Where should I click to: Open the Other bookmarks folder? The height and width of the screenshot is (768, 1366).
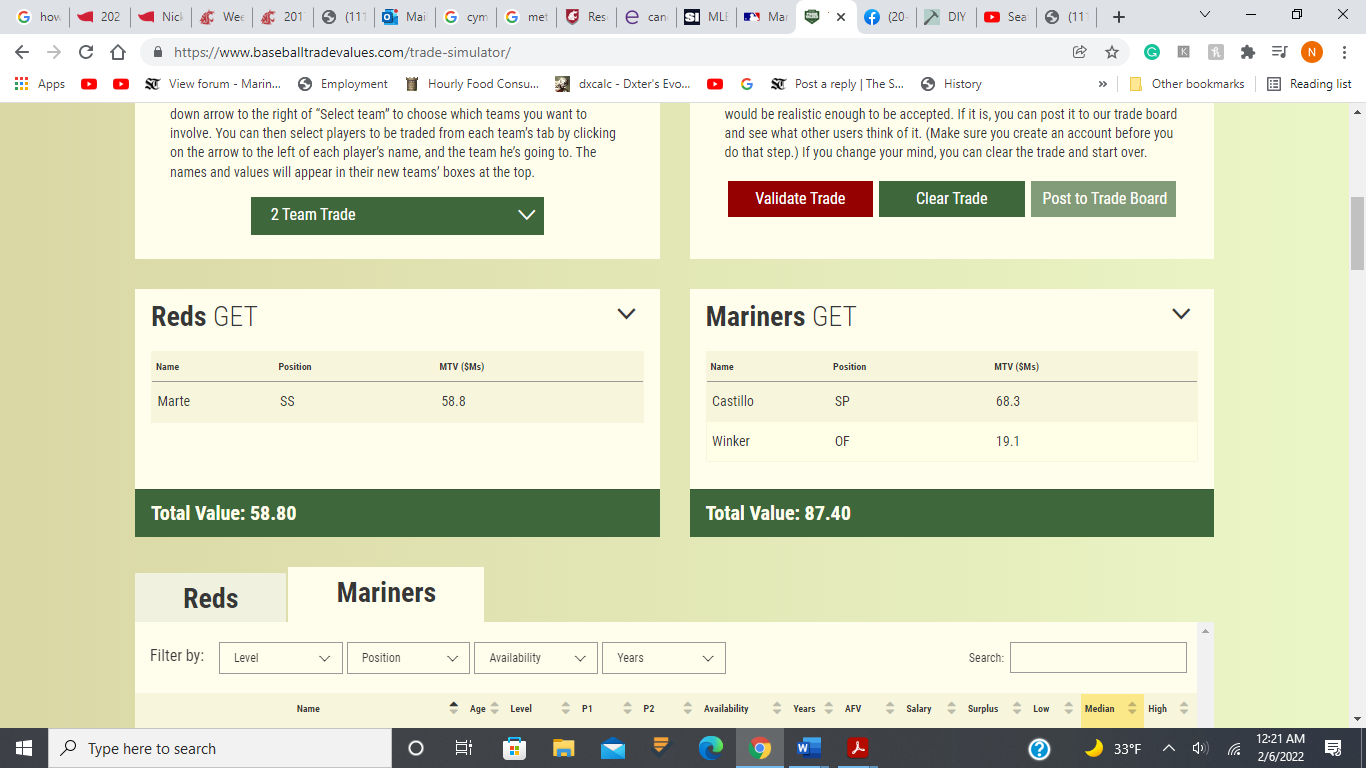coord(1189,84)
